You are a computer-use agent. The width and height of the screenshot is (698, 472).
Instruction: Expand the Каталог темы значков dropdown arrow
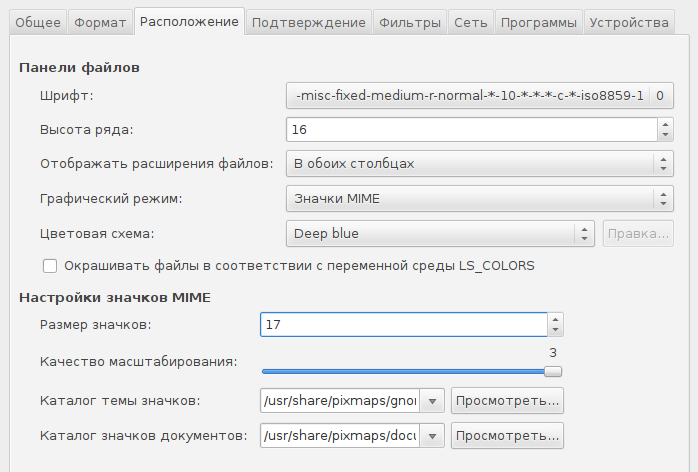(x=432, y=401)
